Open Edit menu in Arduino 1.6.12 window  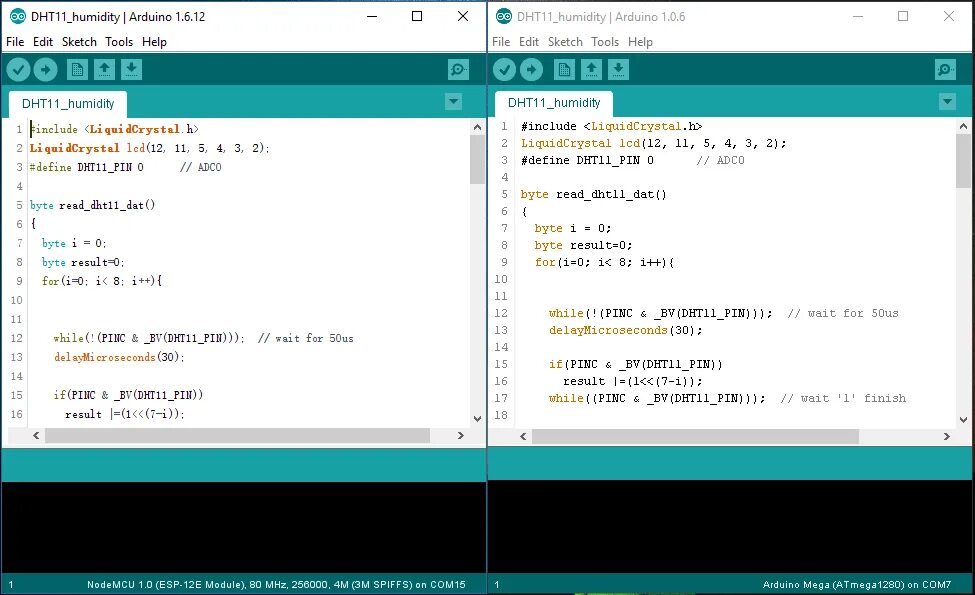pyautogui.click(x=43, y=42)
